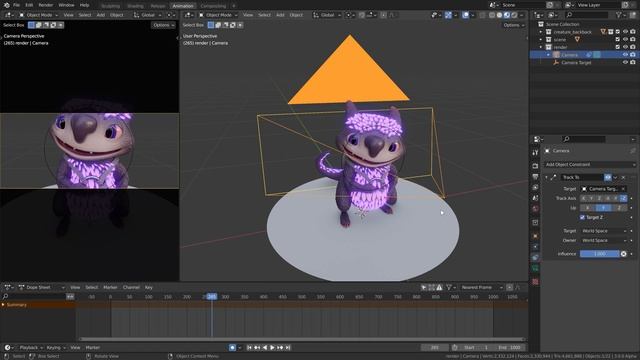Click current frame marker on timeline

click(x=211, y=297)
